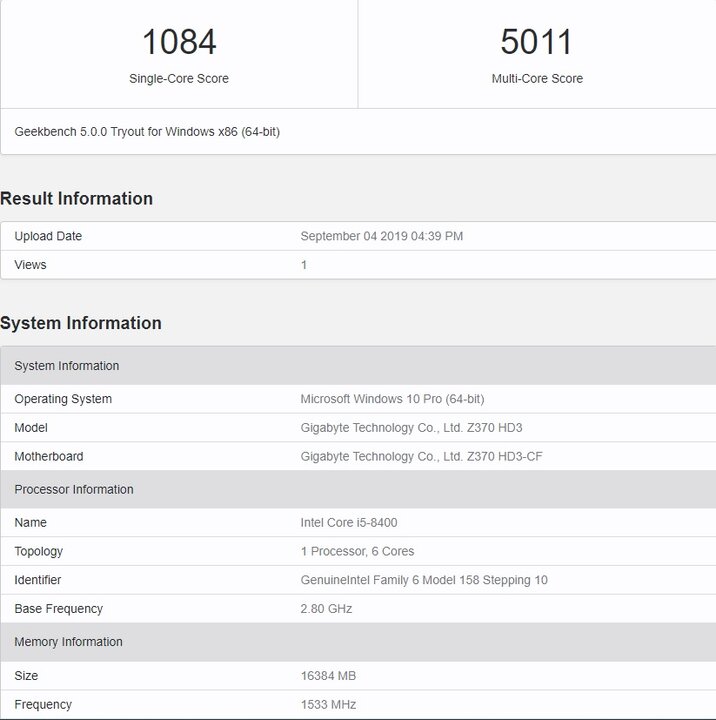Click the Model row label
The image size is (716, 720).
tap(31, 428)
